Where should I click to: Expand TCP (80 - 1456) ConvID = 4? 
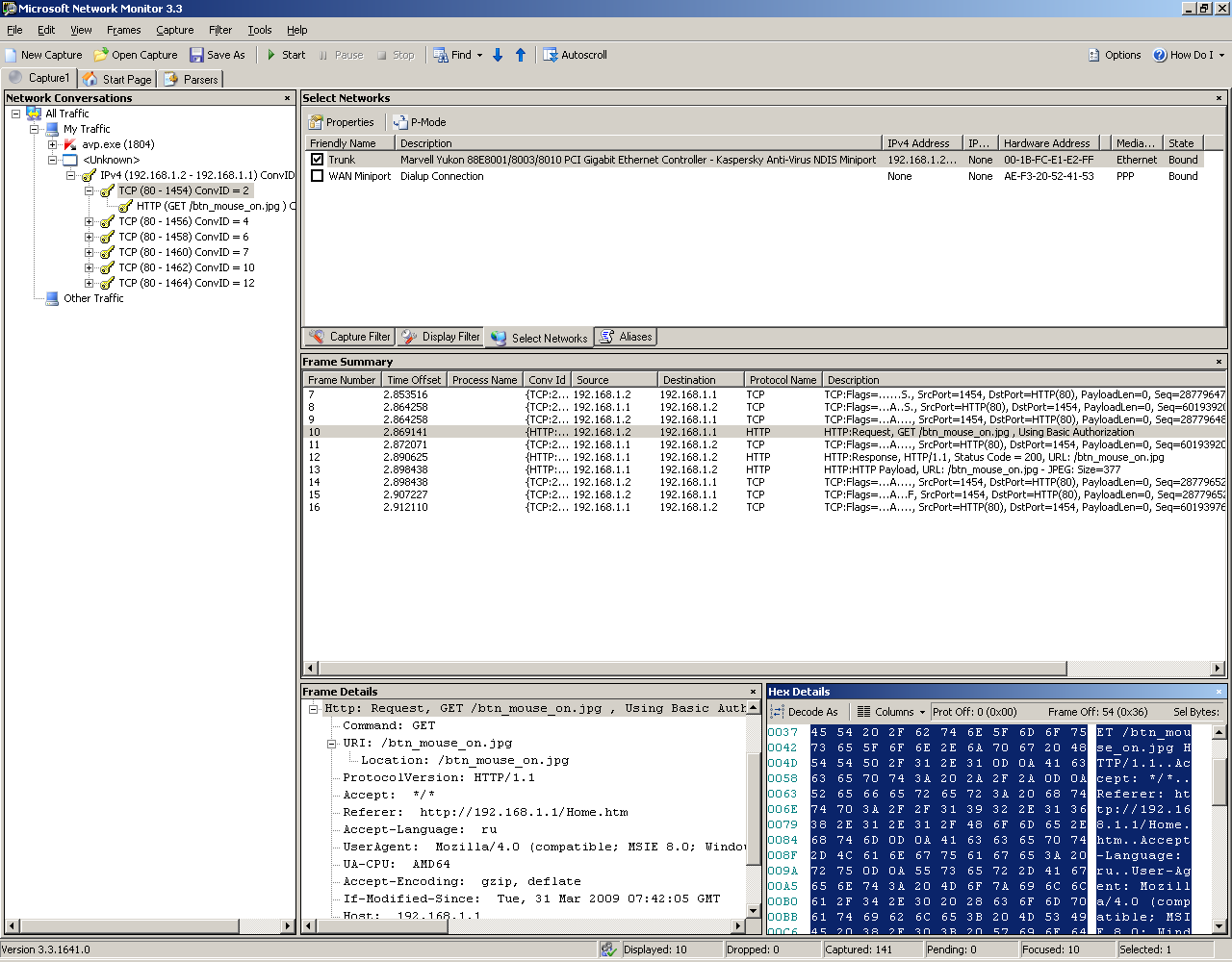[90, 221]
